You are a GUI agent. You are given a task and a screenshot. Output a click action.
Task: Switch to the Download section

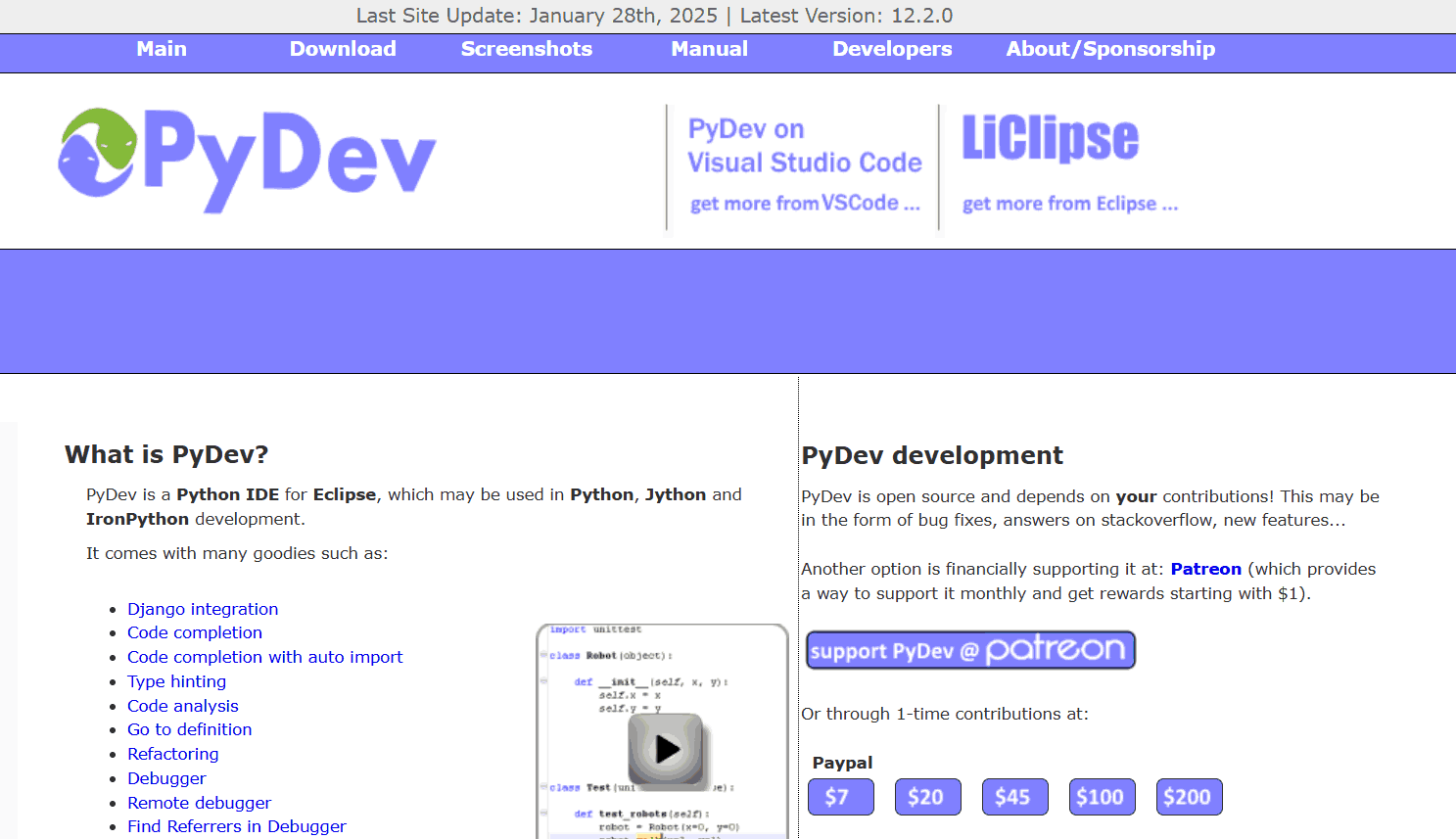343,48
